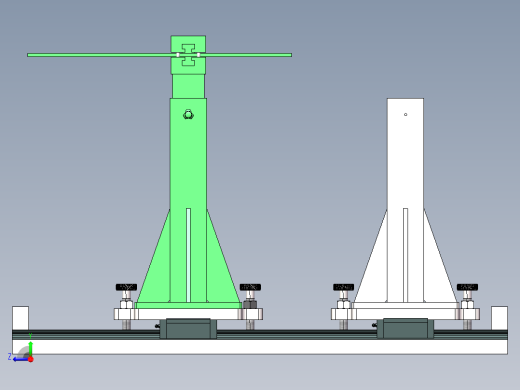The width and height of the screenshot is (520, 390).
Task: Click the red origin ball of triad
Action: coord(31,359)
